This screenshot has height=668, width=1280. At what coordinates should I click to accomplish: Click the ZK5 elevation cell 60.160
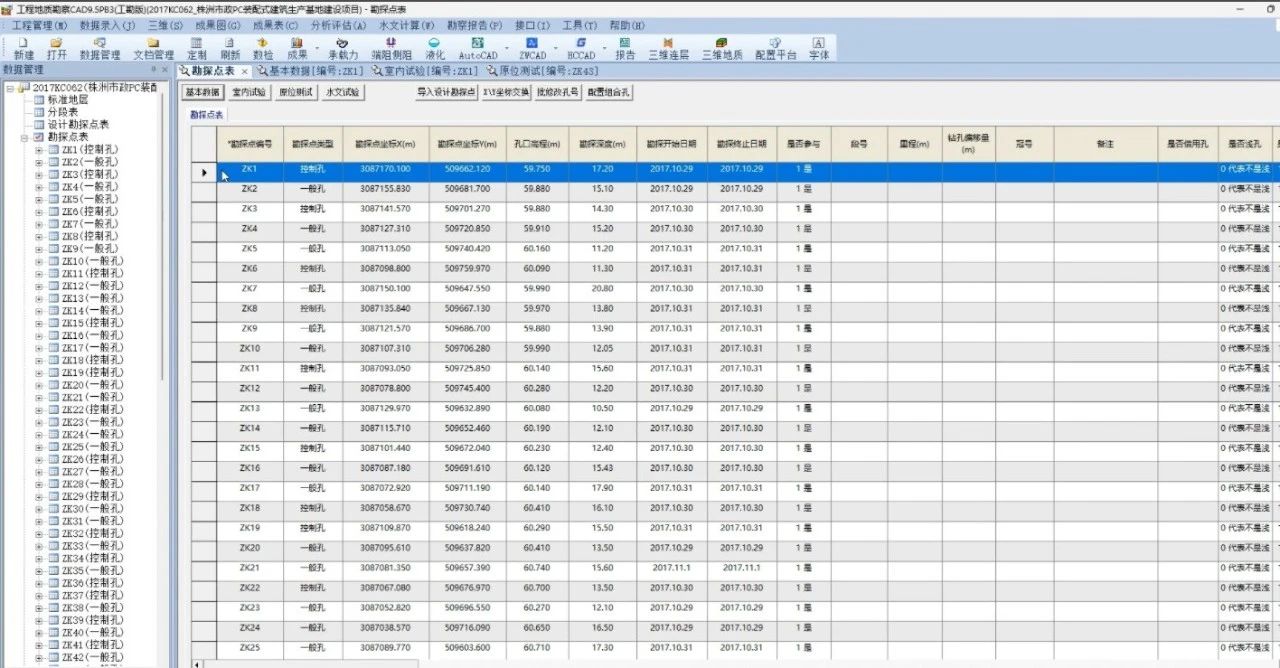[x=537, y=248]
